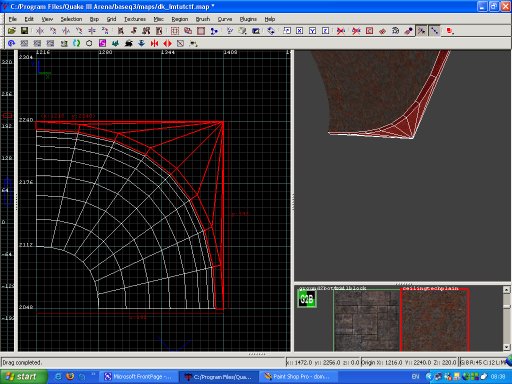
Task: Click the magenta square patch icon
Action: (x=102, y=43)
